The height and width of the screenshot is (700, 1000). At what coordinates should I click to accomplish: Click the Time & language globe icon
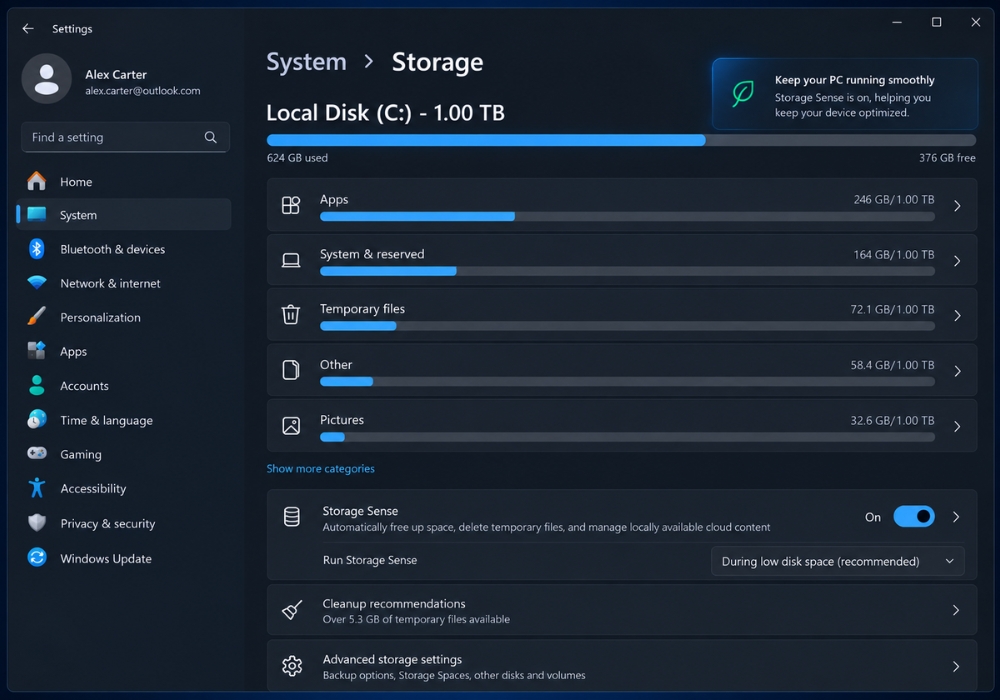tap(36, 419)
